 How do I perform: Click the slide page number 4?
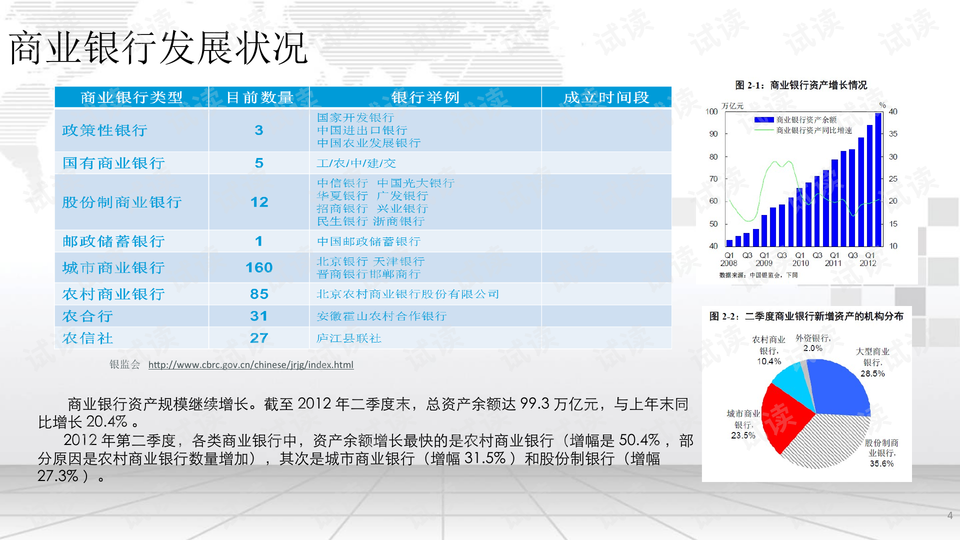pyautogui.click(x=949, y=515)
